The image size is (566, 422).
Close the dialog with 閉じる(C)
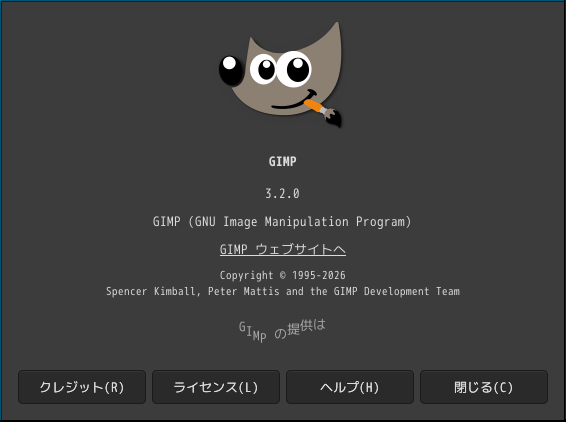(x=484, y=387)
